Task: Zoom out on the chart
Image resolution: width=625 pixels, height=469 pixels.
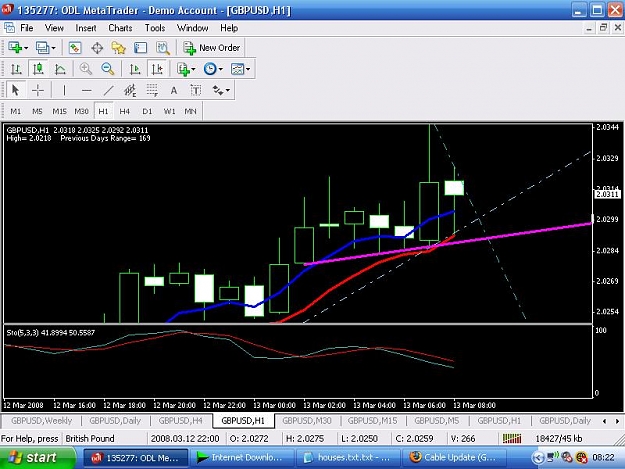Action: pos(108,69)
